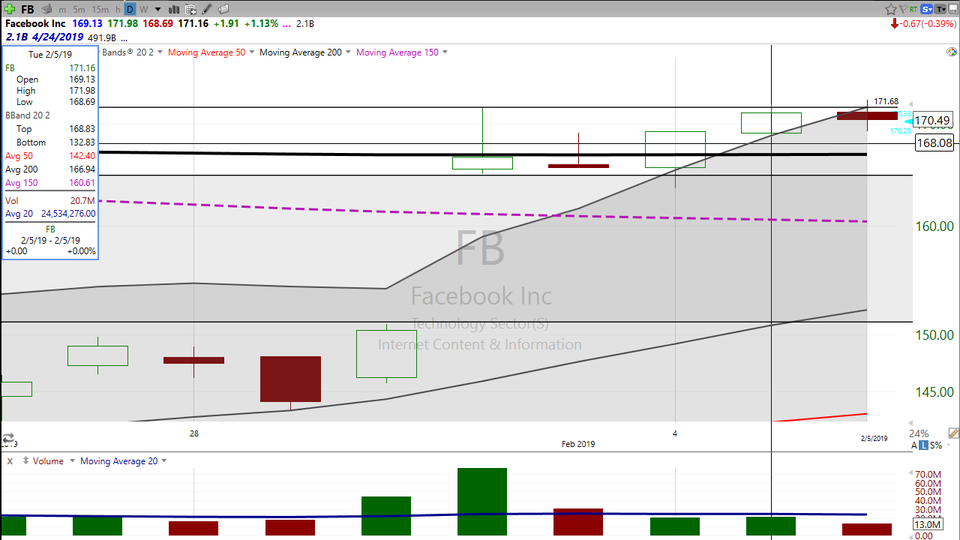
Task: Click the 171.68 high price annotation
Action: coord(886,102)
